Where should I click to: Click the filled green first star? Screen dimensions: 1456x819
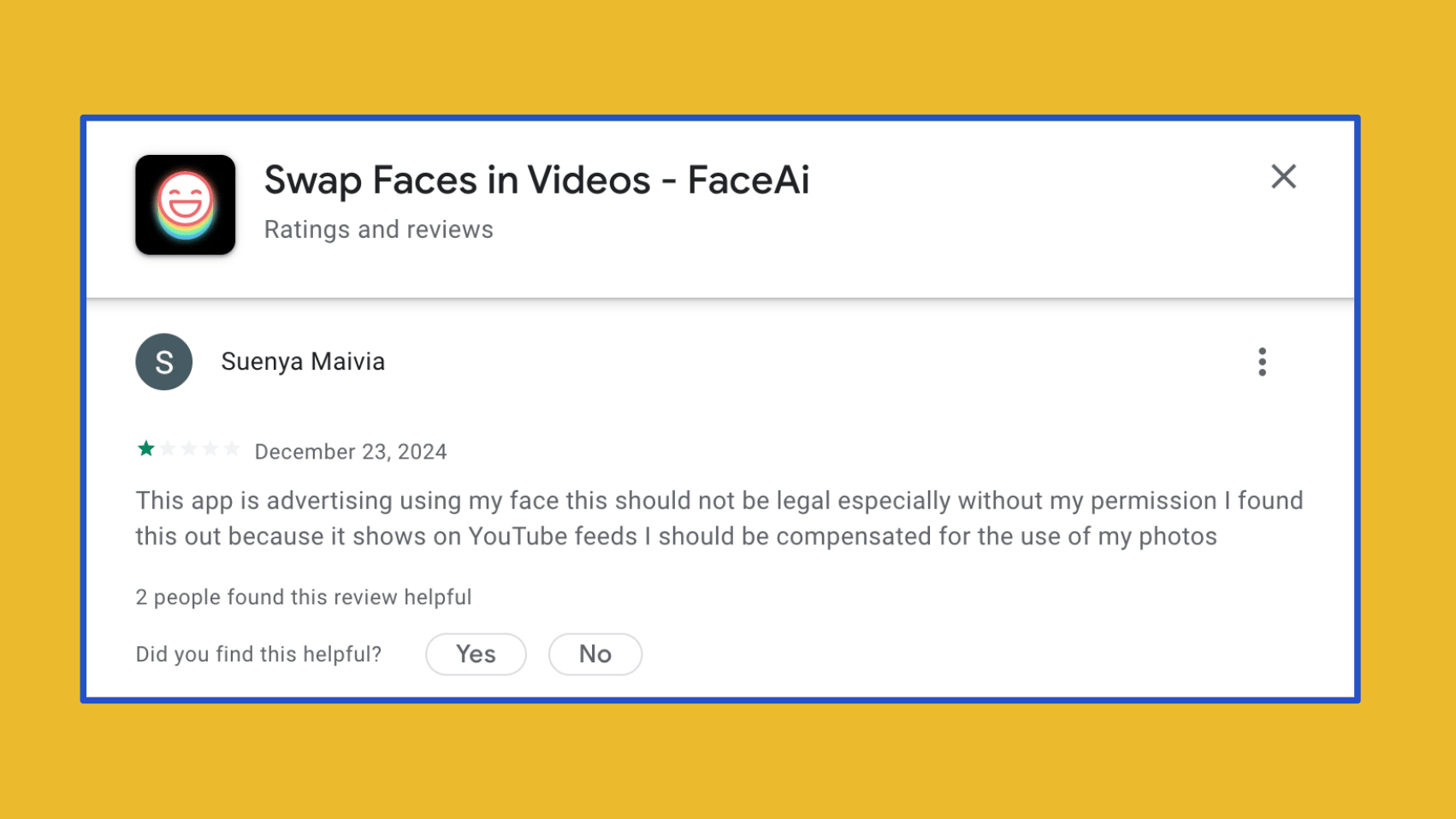[146, 449]
